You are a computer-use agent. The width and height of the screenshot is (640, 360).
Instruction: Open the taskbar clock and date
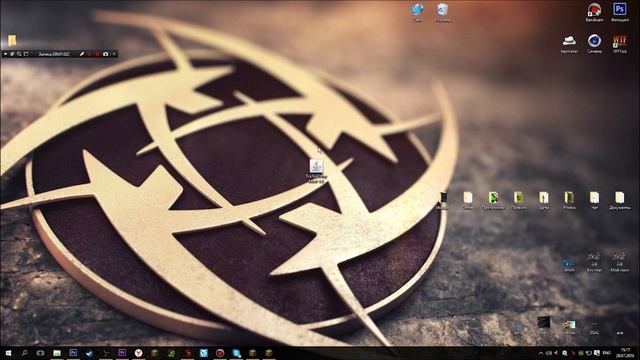[624, 353]
